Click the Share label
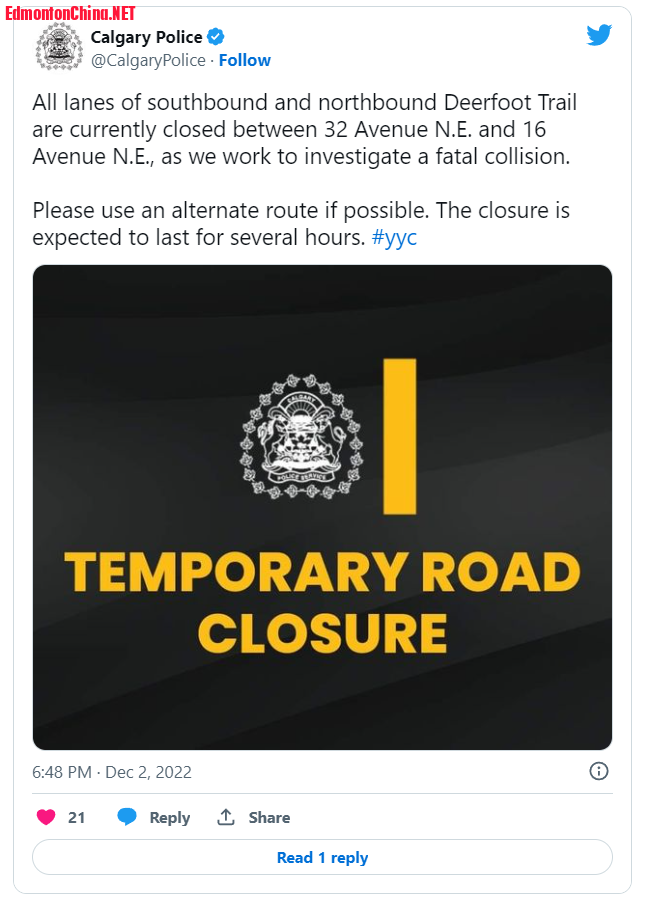The image size is (649, 901). [269, 817]
